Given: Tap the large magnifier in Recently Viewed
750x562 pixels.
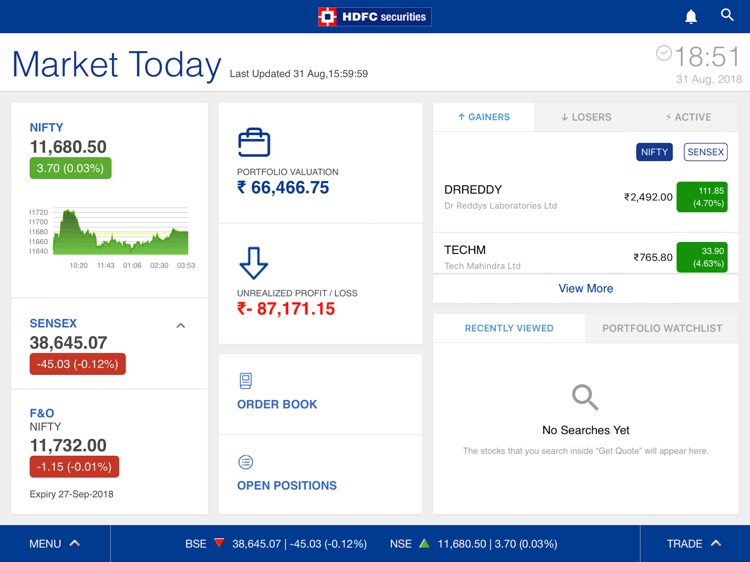Looking at the screenshot, I should coord(585,397).
